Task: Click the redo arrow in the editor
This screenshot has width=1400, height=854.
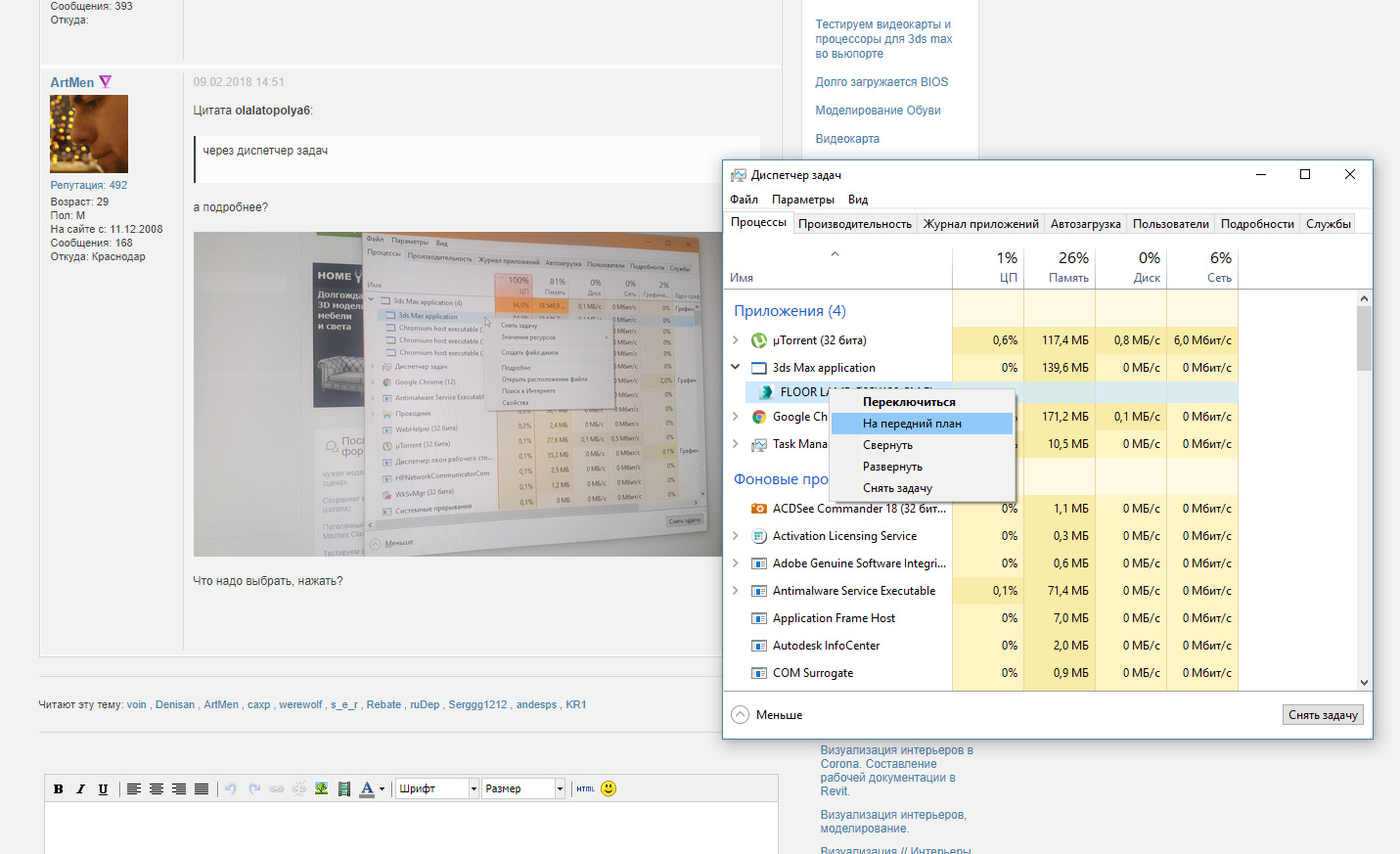Action: pos(254,788)
